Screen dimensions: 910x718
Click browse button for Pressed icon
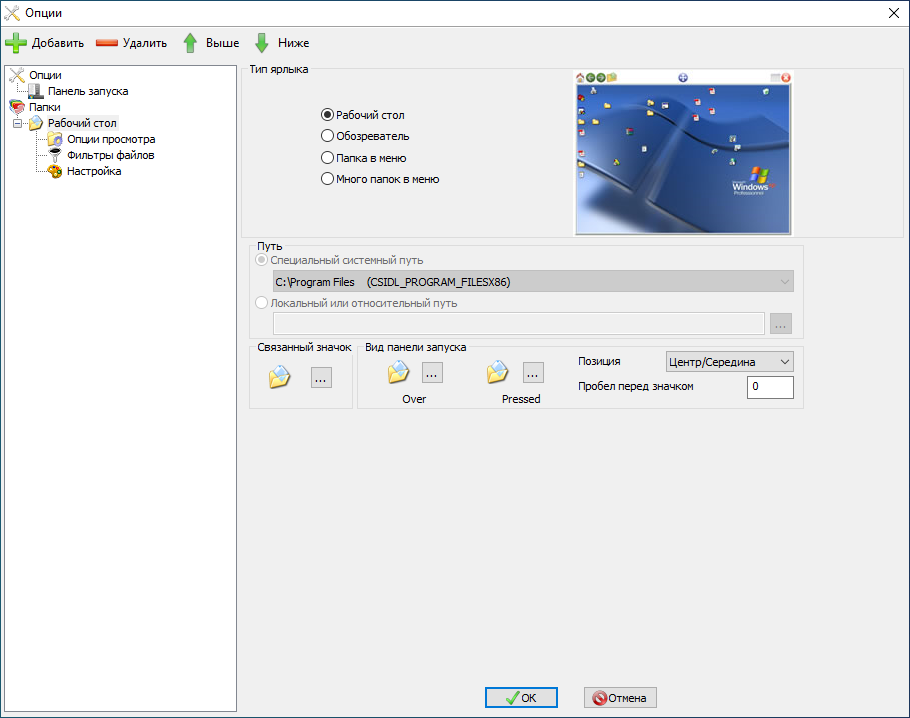click(x=533, y=373)
